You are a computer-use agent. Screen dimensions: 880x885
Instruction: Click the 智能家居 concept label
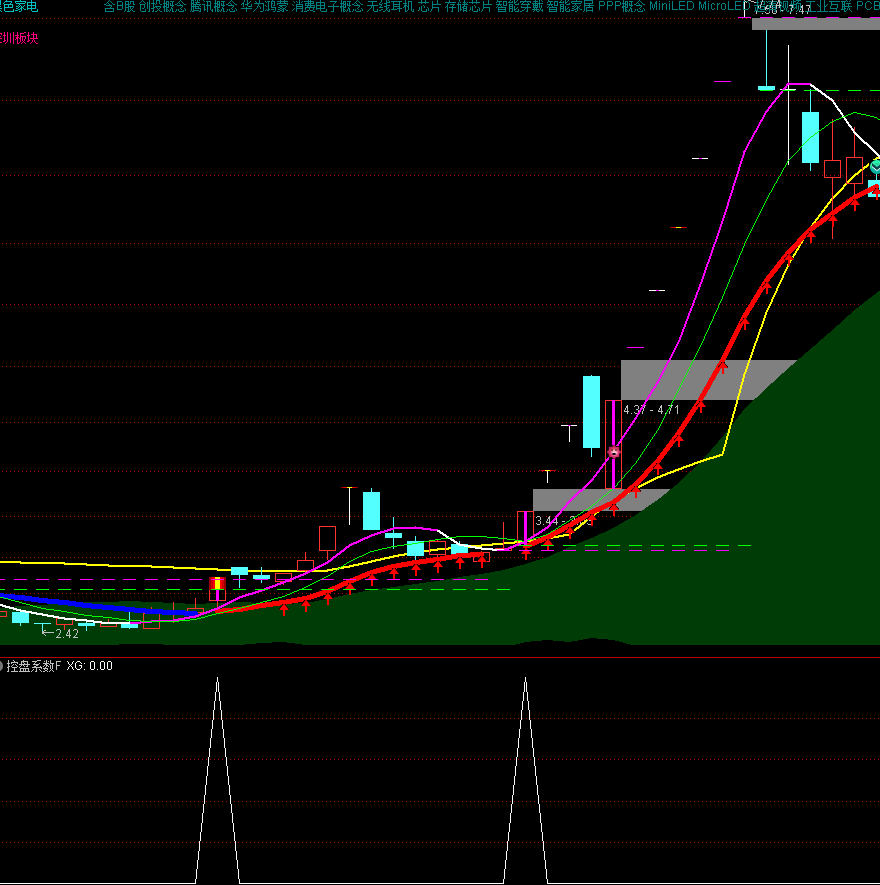570,6
